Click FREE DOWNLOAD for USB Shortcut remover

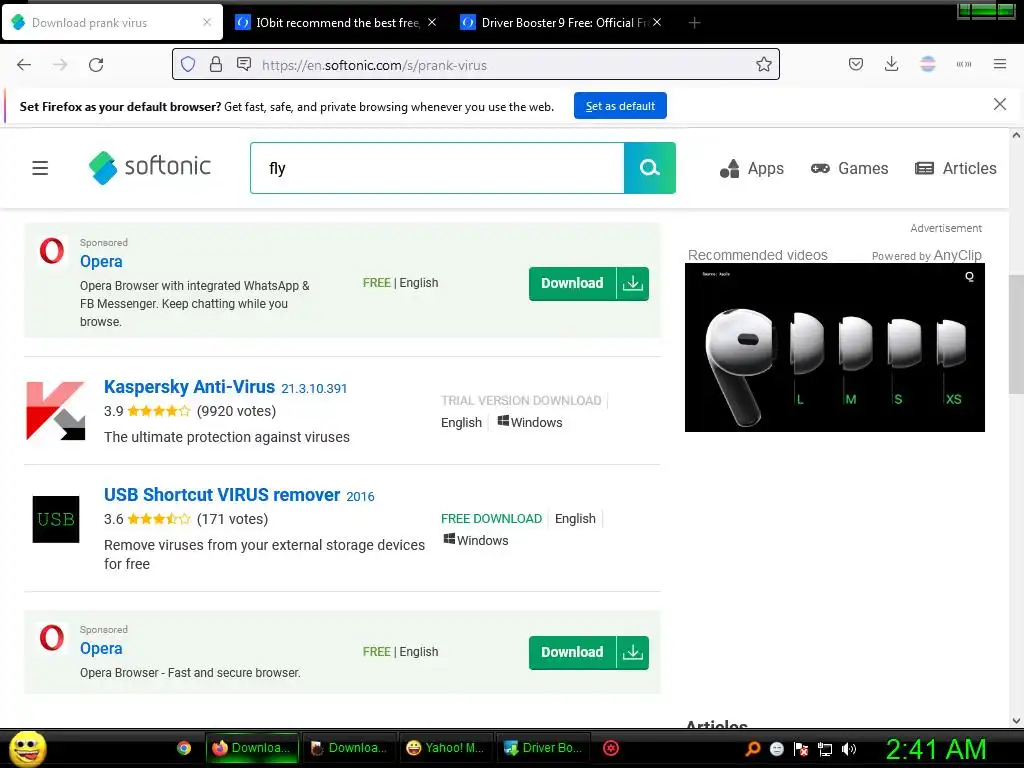point(491,519)
